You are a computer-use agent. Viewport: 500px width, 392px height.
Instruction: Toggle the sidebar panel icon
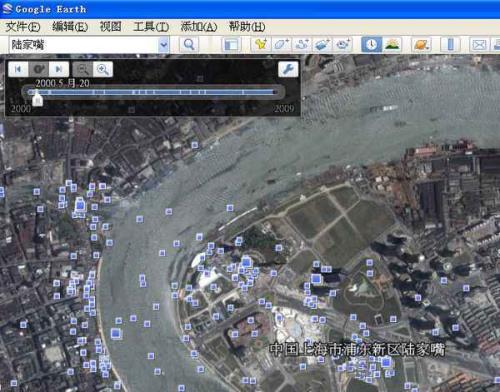click(231, 44)
